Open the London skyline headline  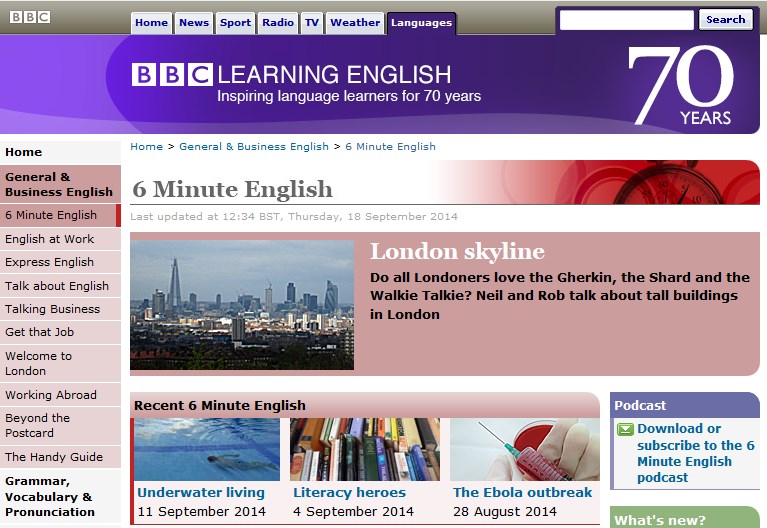click(x=457, y=252)
